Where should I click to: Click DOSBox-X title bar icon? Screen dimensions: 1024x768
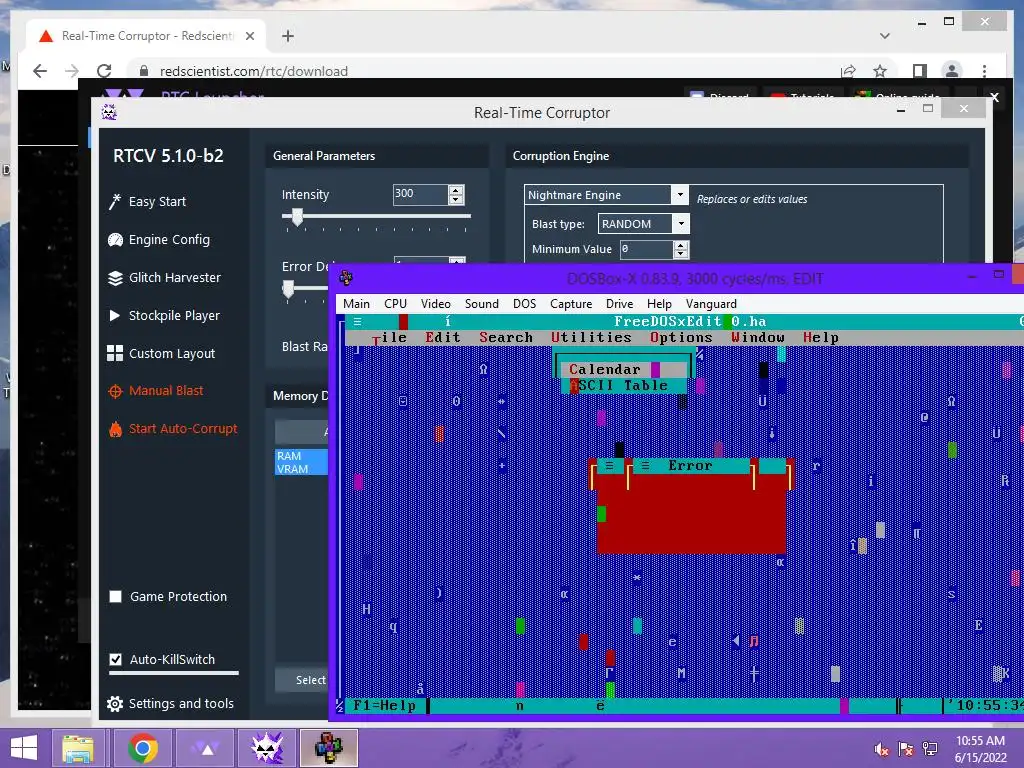point(346,278)
